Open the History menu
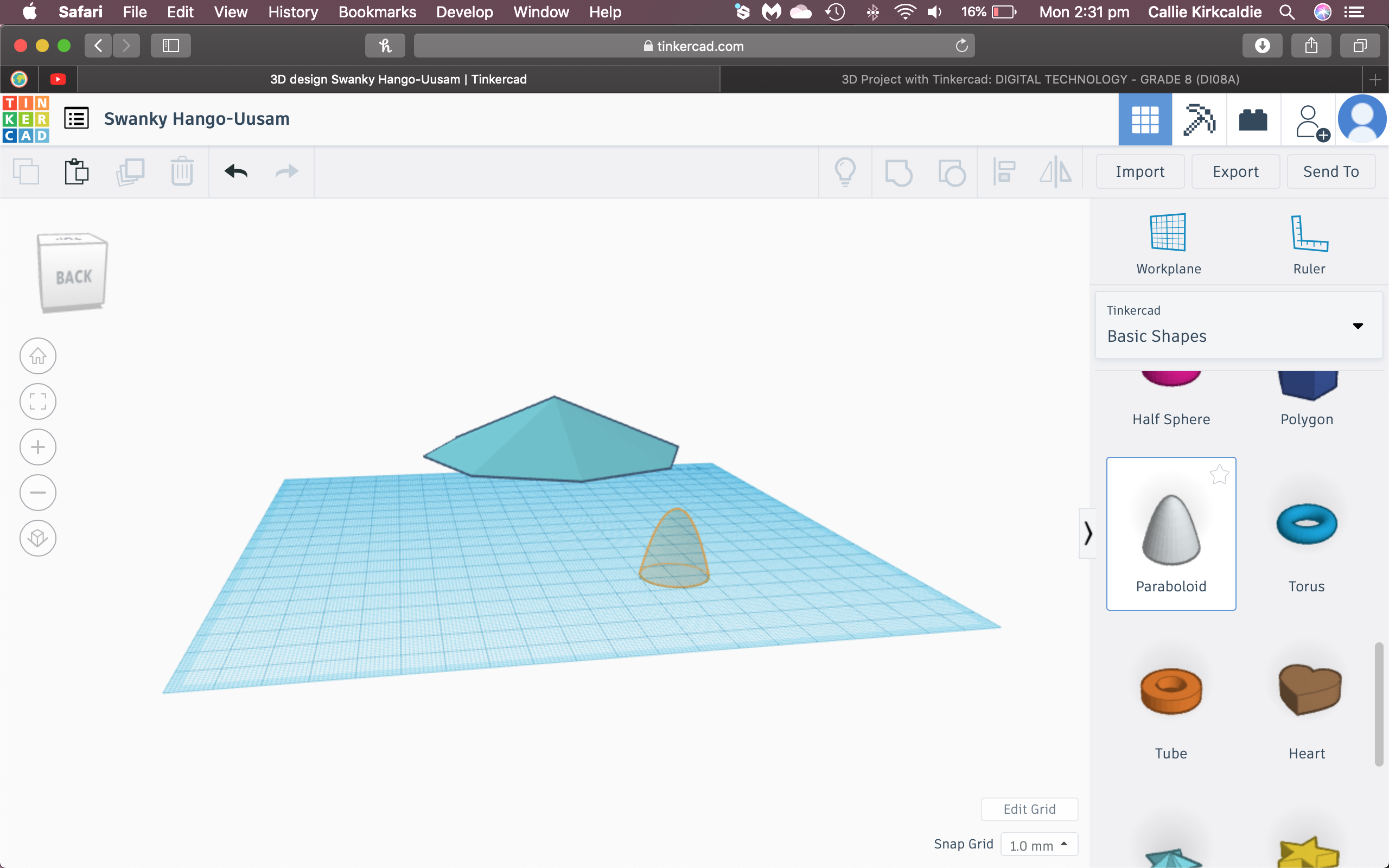 tap(293, 12)
